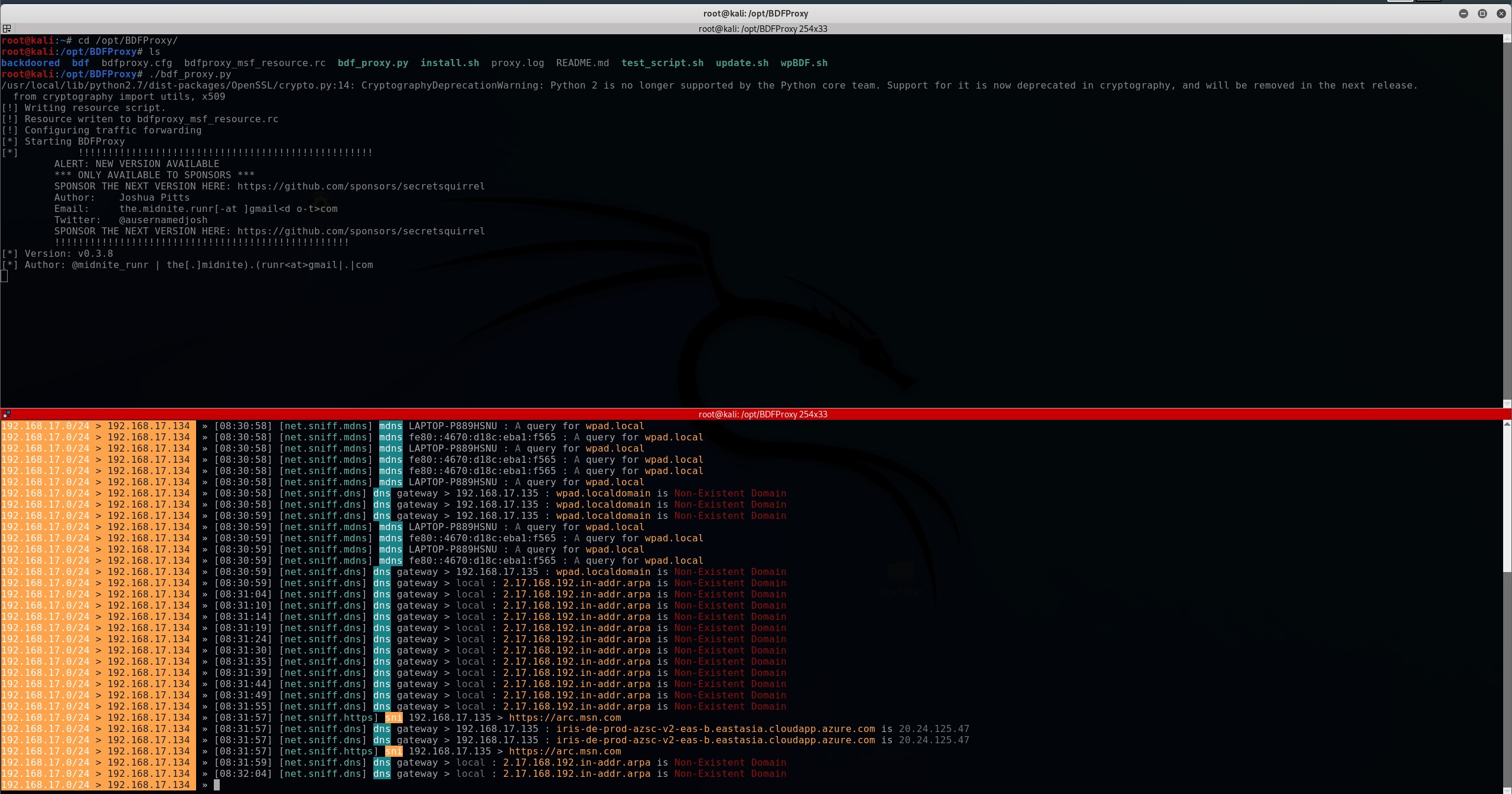Click the top pane scrollbar down arrow
Image resolution: width=1512 pixels, height=794 pixels.
point(1507,404)
